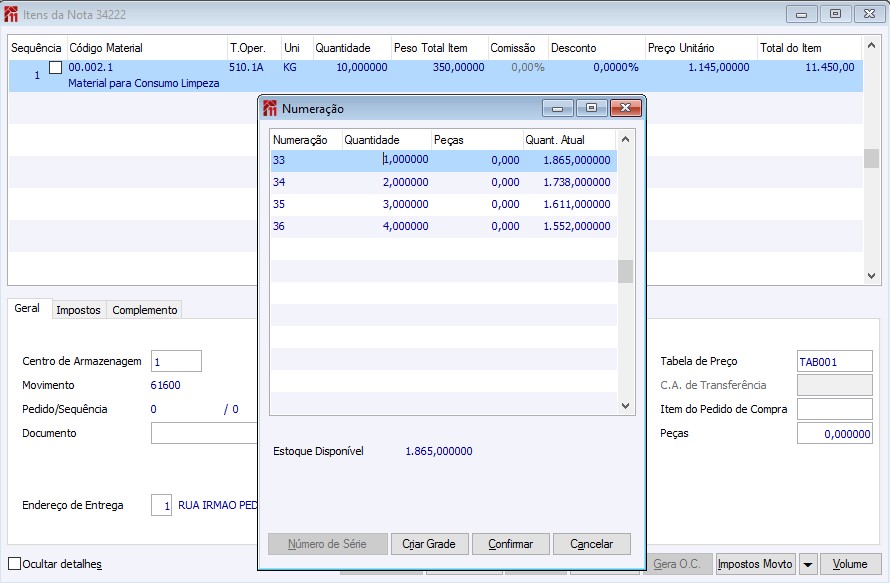Switch to the Impostos tab
890x583 pixels.
[x=78, y=310]
